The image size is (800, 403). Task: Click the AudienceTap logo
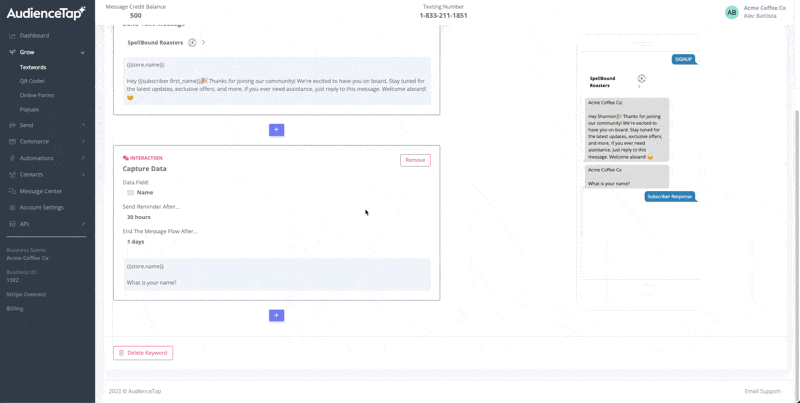(x=46, y=13)
